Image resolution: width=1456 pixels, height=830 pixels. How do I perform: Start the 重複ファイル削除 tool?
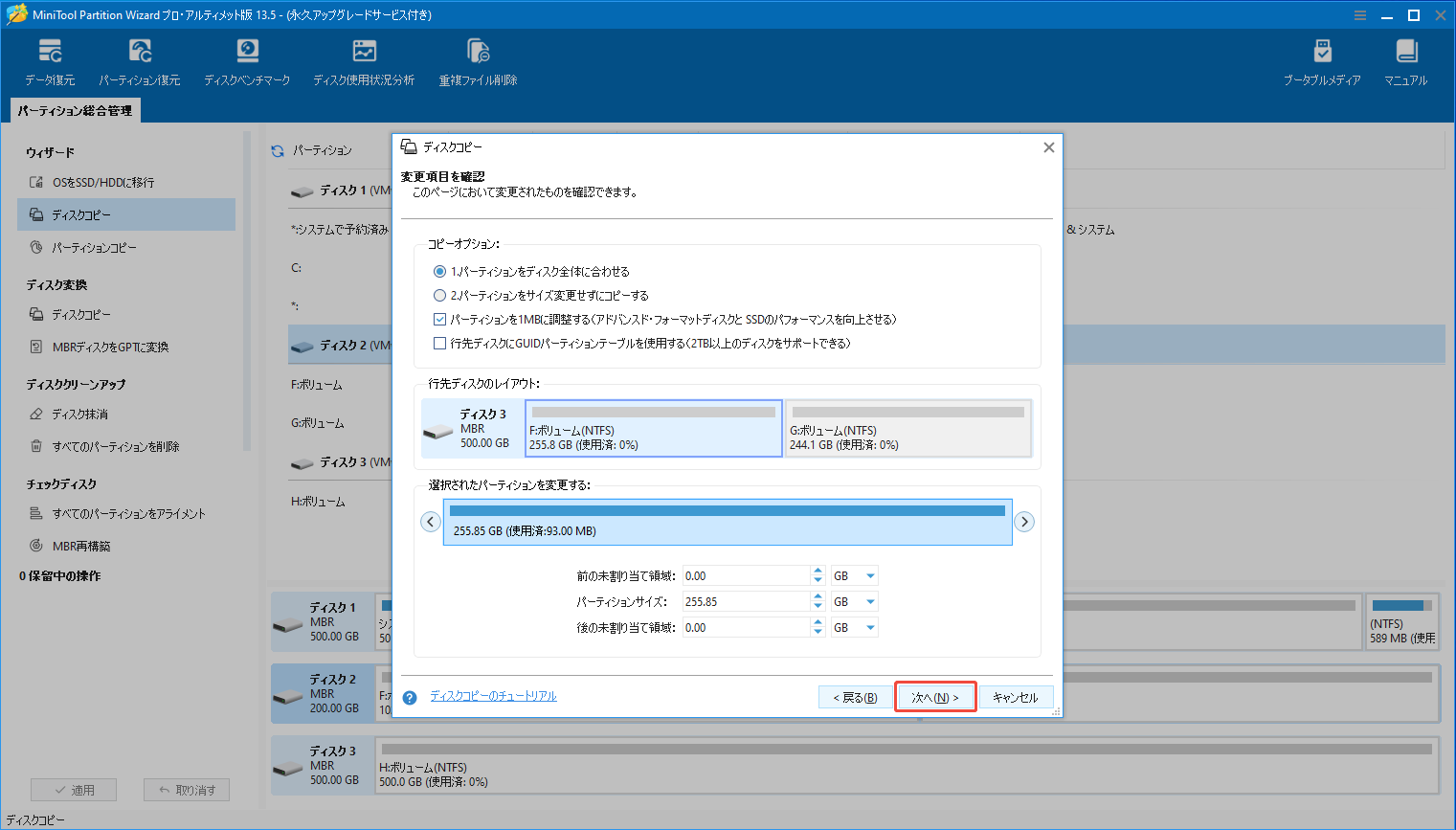[x=476, y=59]
